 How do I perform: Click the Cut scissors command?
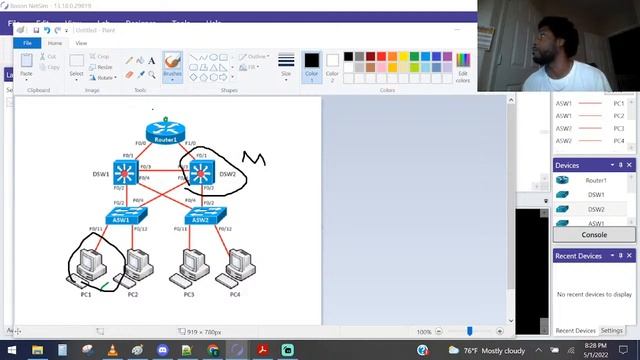point(48,56)
